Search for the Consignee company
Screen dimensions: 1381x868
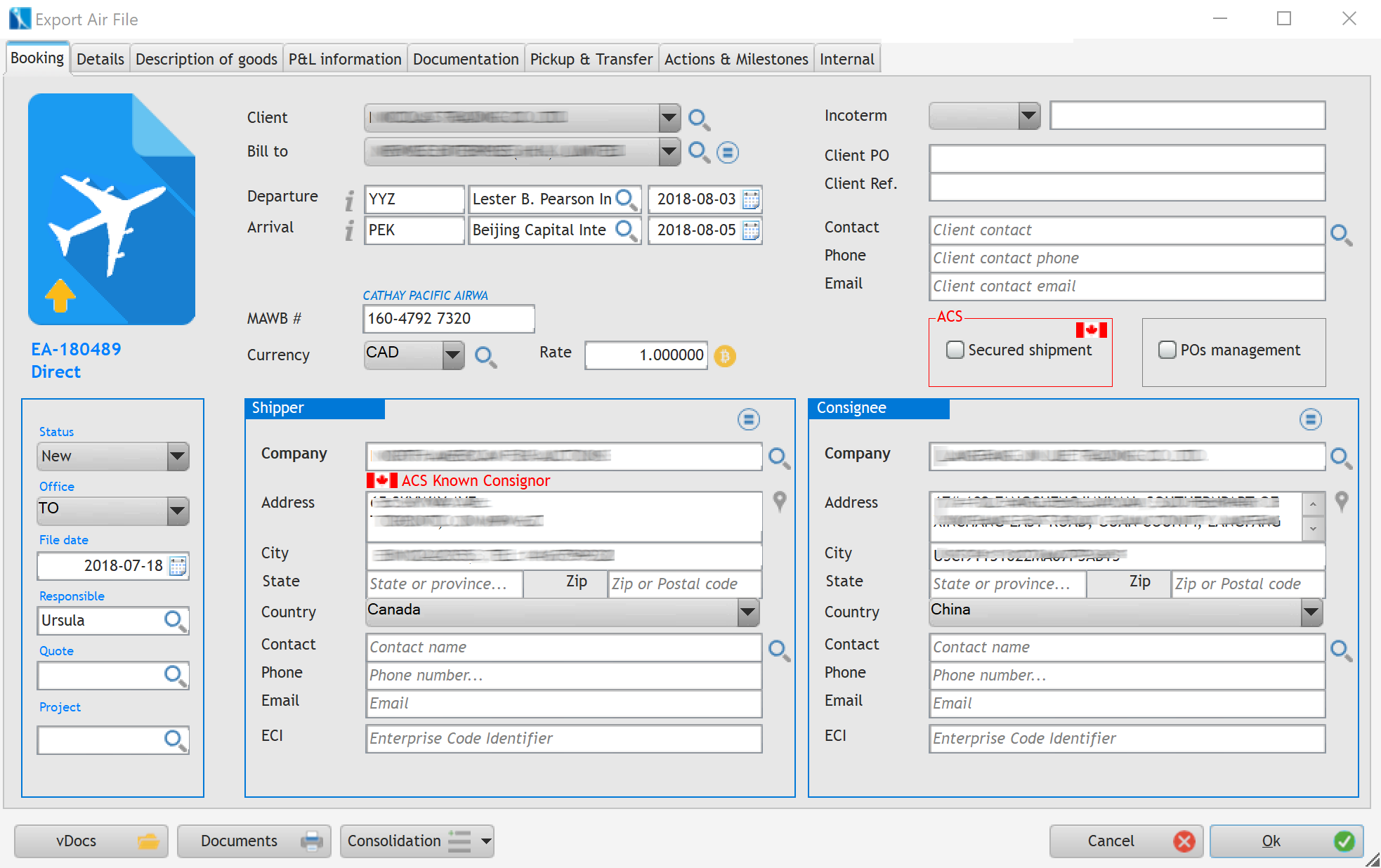point(1340,458)
